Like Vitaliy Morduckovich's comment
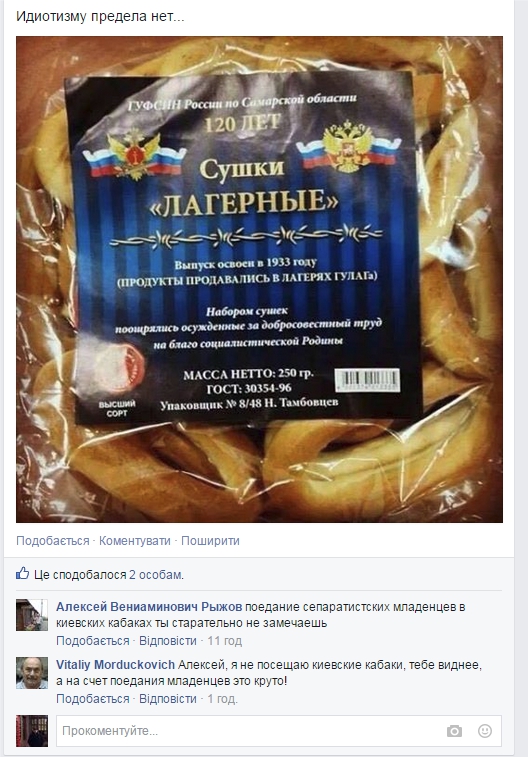This screenshot has width=528, height=757. click(93, 699)
